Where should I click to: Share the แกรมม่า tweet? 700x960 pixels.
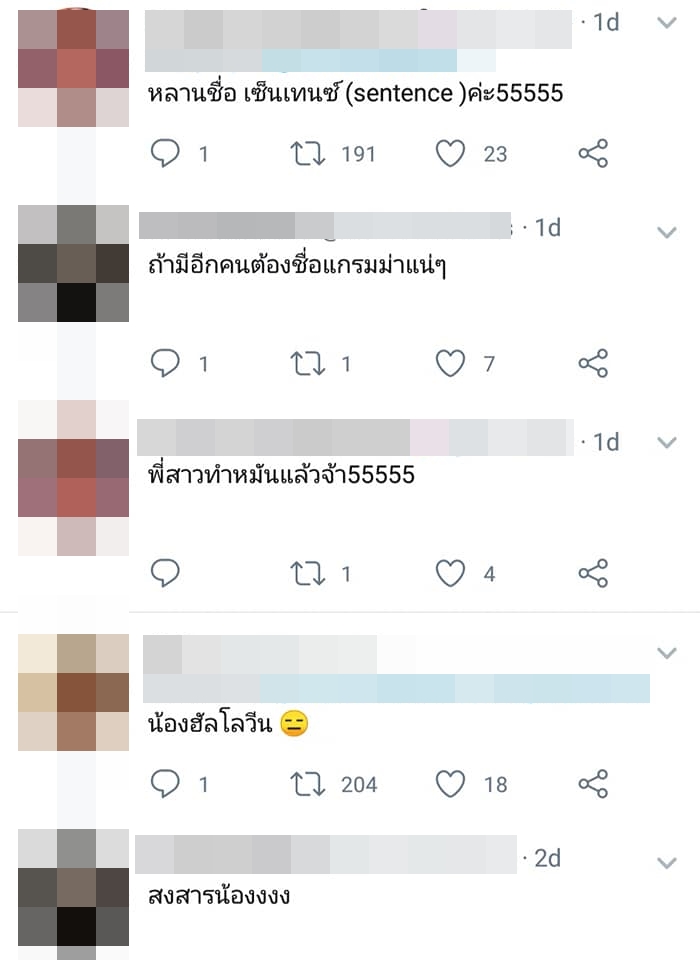tap(593, 363)
